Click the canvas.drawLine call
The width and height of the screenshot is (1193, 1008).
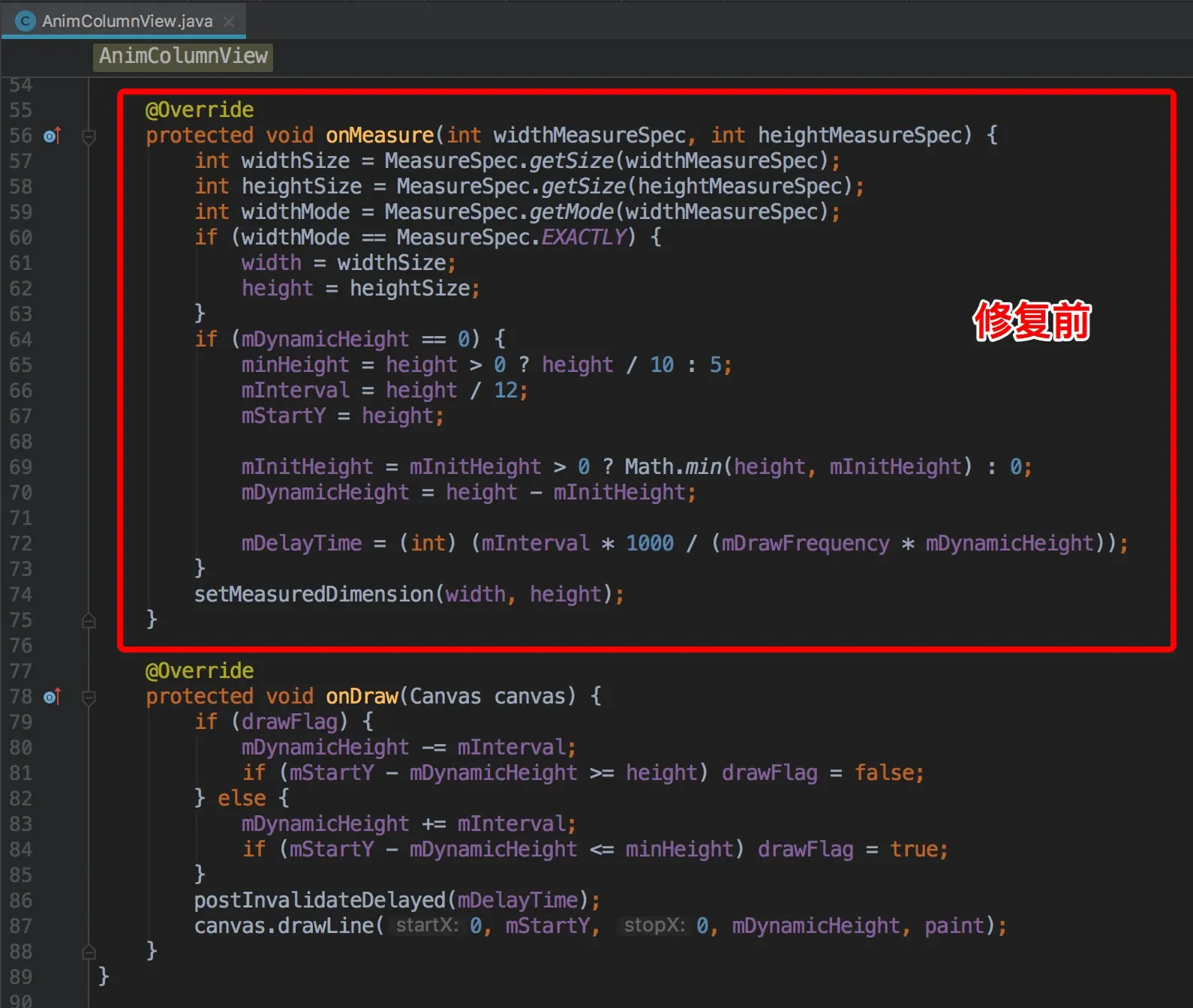[x=284, y=926]
